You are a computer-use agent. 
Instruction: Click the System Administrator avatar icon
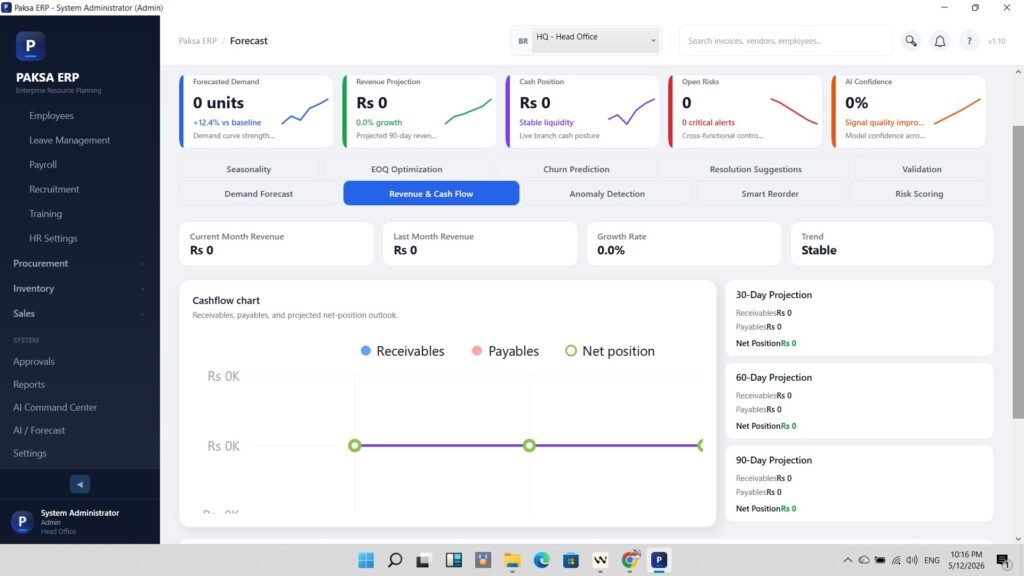click(x=22, y=521)
